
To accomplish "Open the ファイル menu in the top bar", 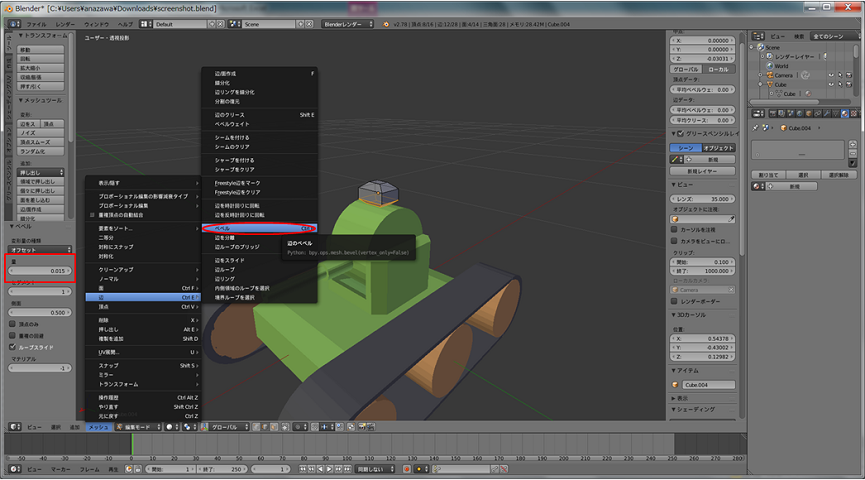I will [x=35, y=22].
